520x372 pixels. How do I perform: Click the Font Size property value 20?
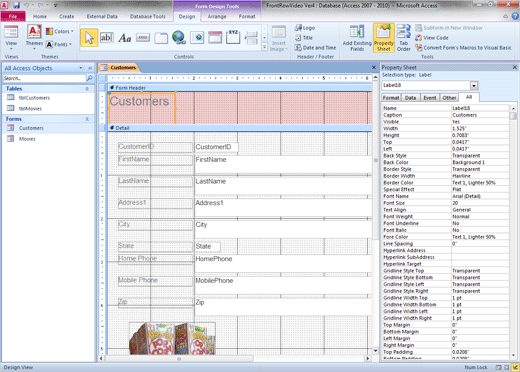(x=480, y=203)
